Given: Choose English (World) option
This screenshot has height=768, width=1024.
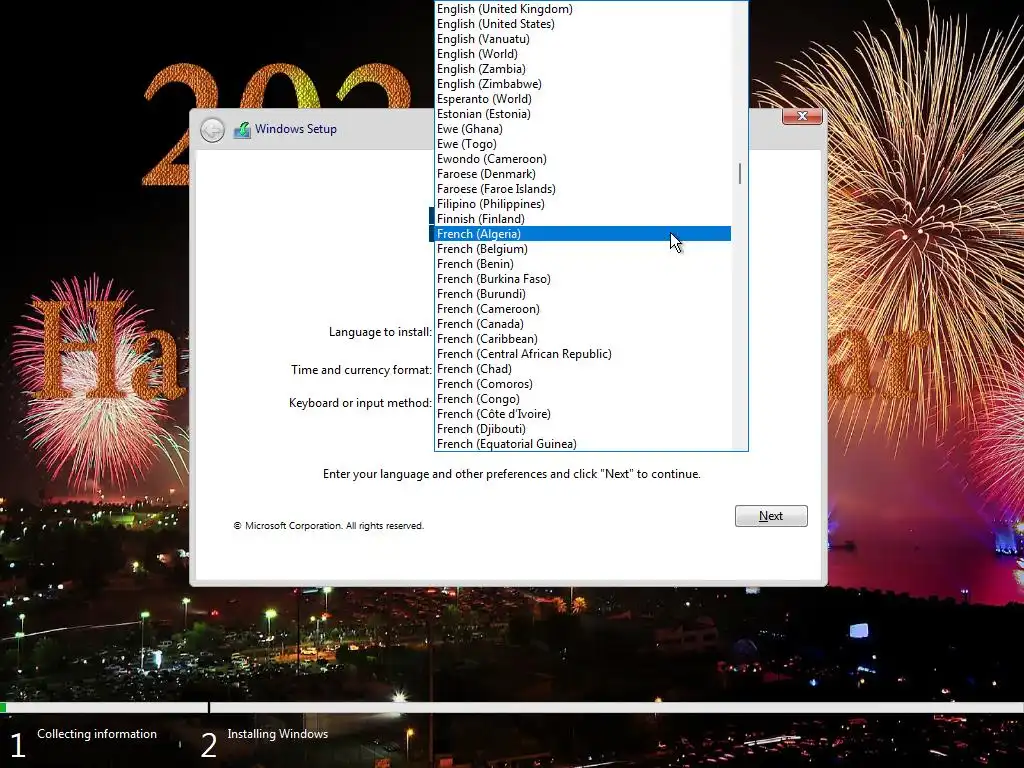Looking at the screenshot, I should coord(583,54).
